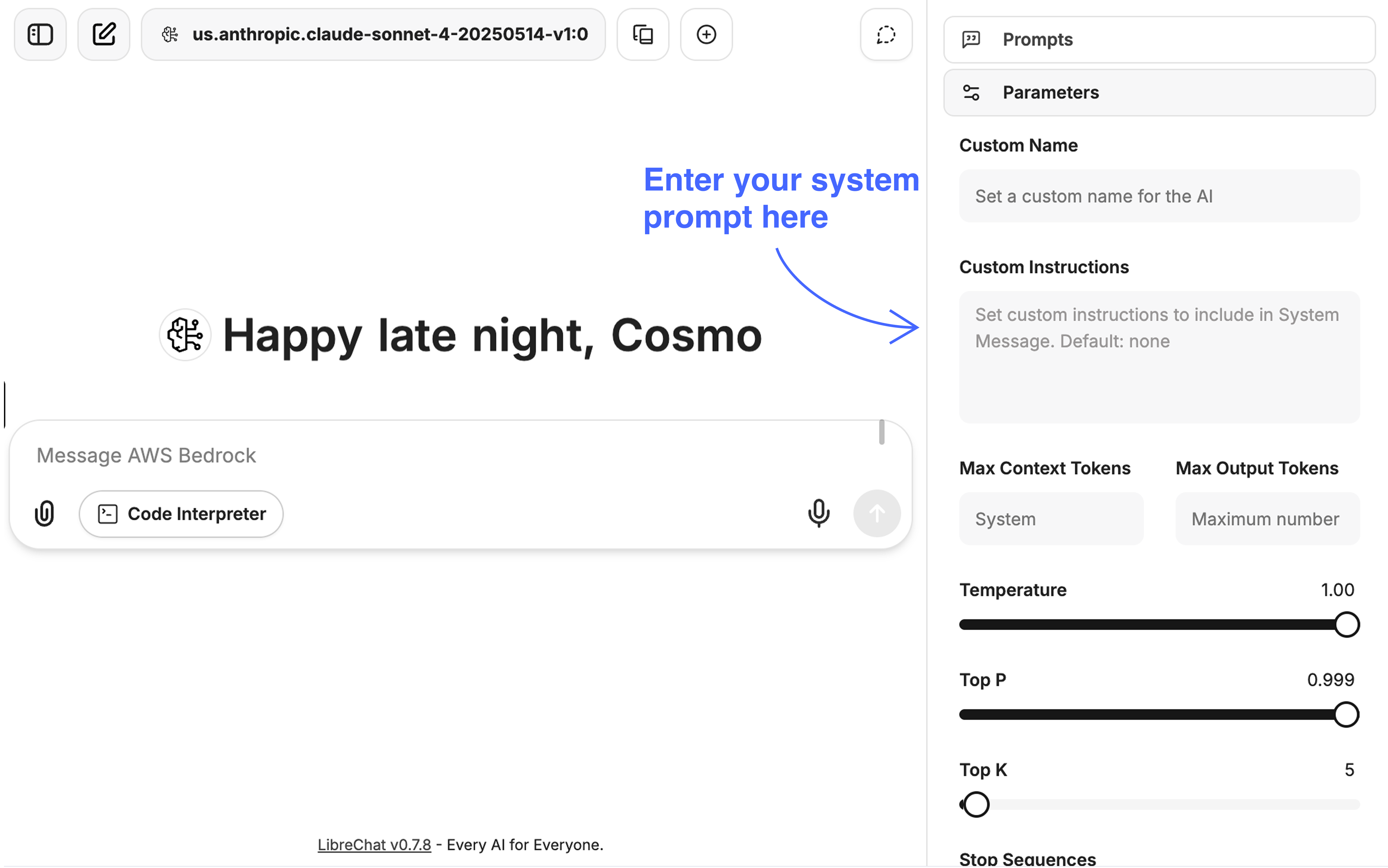This screenshot has width=1388, height=868.
Task: Open LibreChat v0.7.8 link
Action: pos(374,845)
